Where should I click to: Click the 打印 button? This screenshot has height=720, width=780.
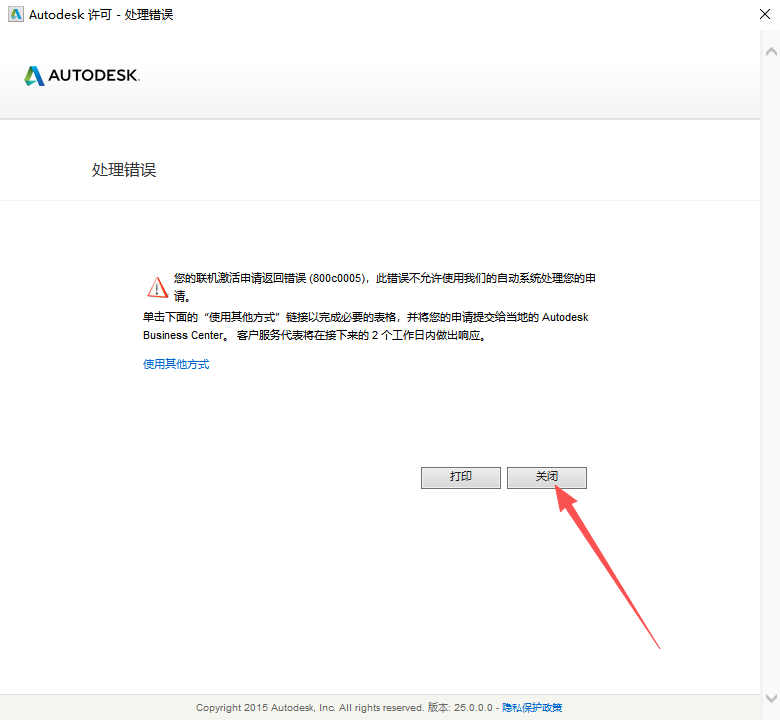point(461,477)
